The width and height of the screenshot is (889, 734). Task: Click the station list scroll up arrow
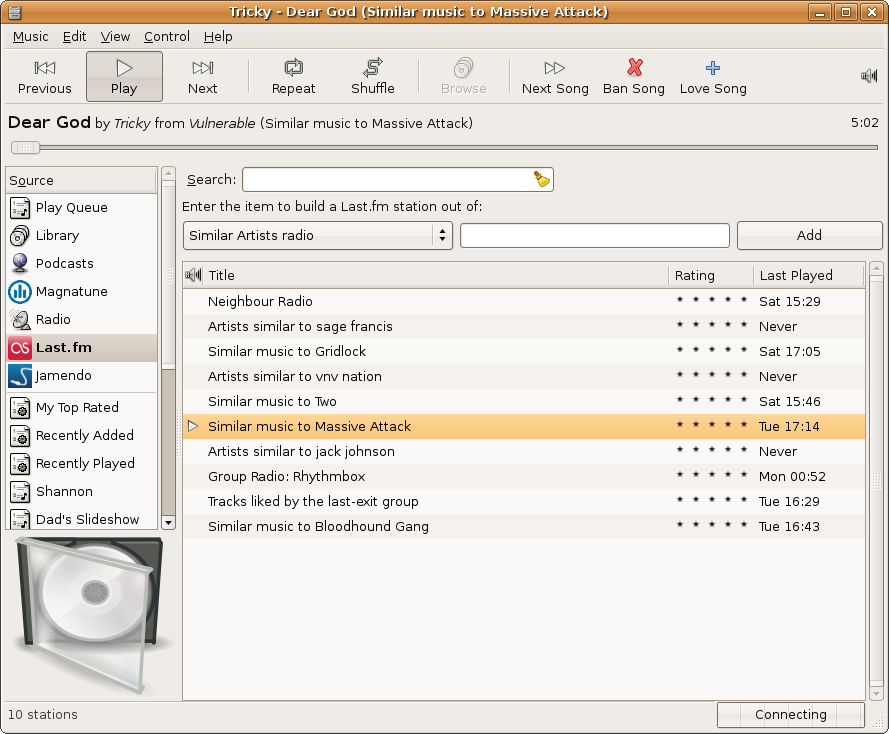[875, 268]
